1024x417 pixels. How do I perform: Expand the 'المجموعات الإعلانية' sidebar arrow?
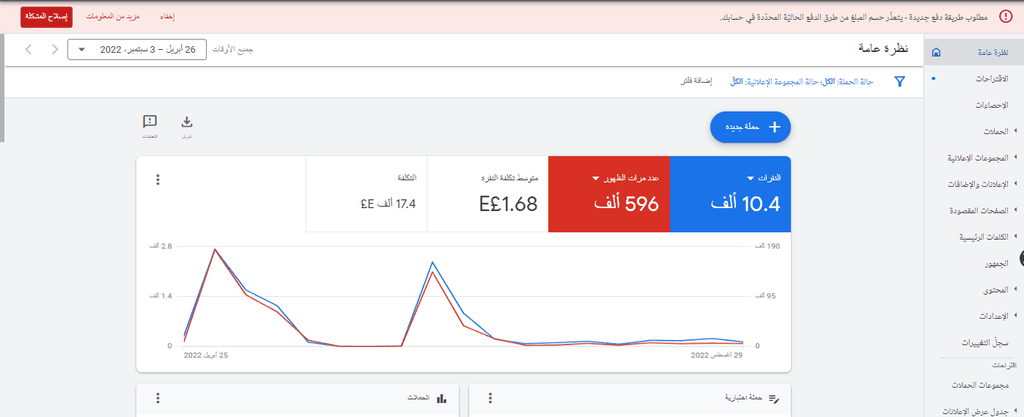coord(1016,158)
